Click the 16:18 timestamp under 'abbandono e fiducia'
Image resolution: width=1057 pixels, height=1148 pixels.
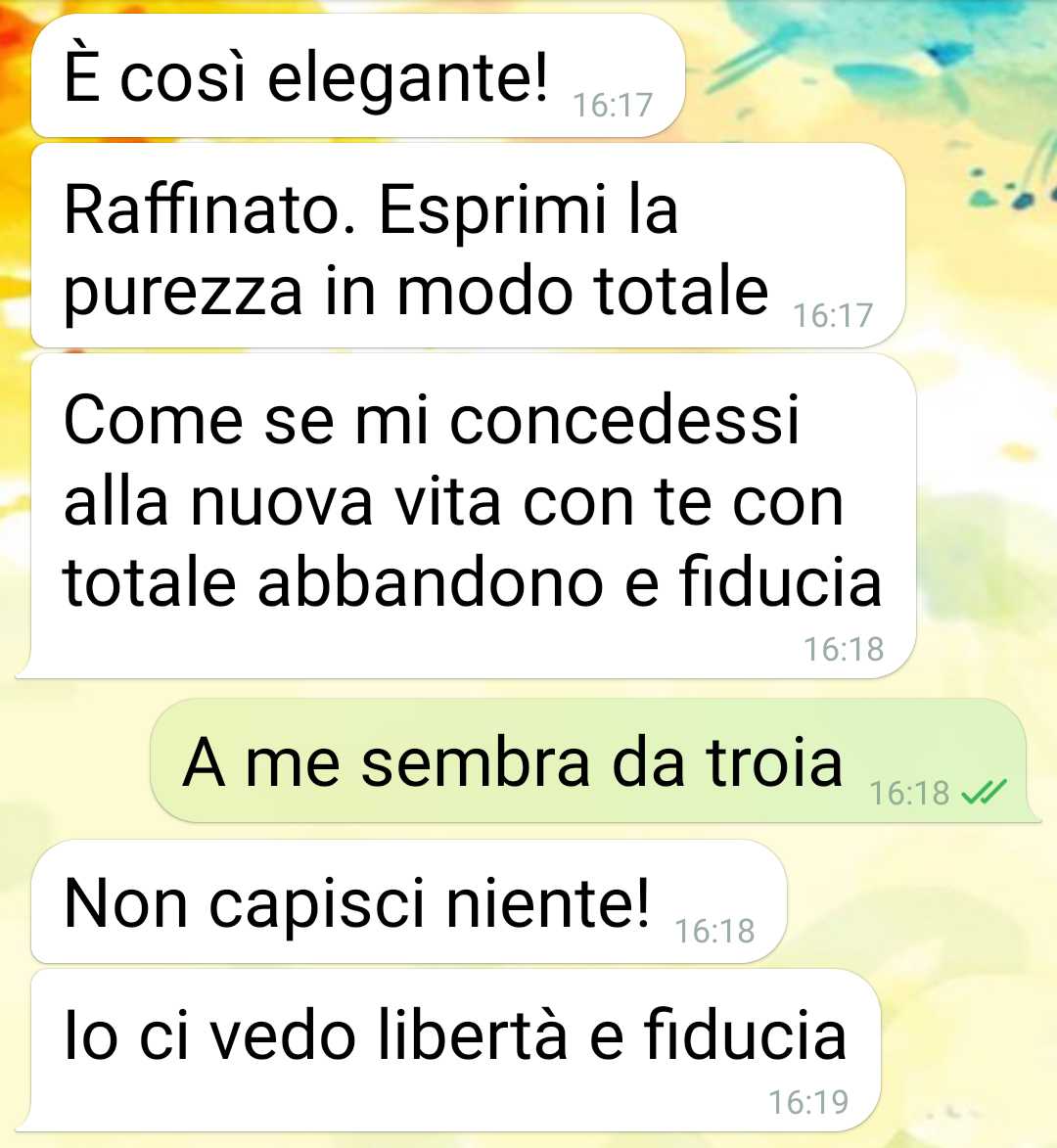(x=844, y=649)
